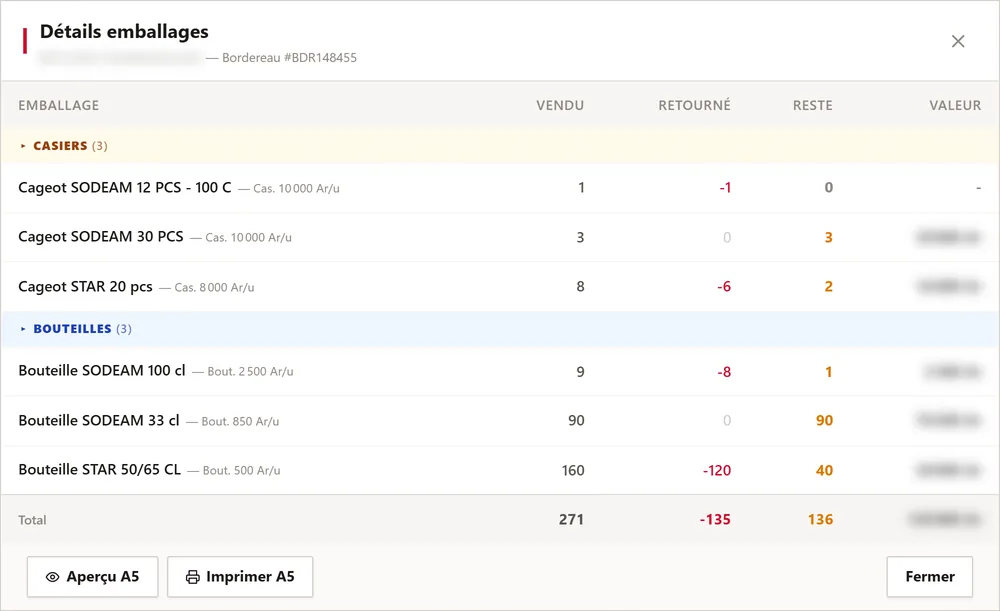Viewport: 1000px width, 611px height.
Task: Click the BOUTEILLES (3) group header
Action: (500, 329)
